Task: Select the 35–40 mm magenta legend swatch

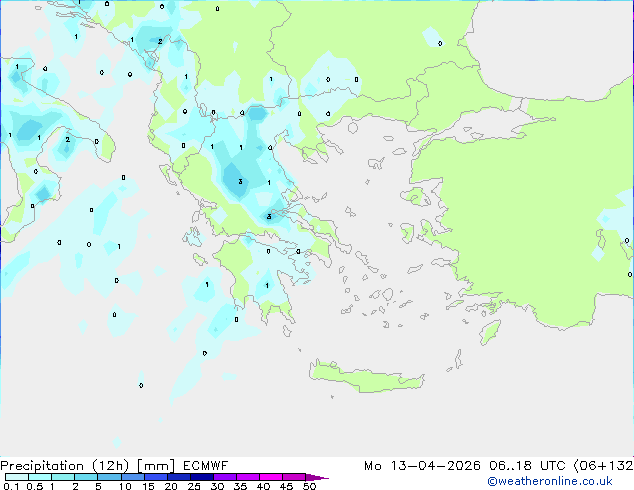Action: point(247,477)
